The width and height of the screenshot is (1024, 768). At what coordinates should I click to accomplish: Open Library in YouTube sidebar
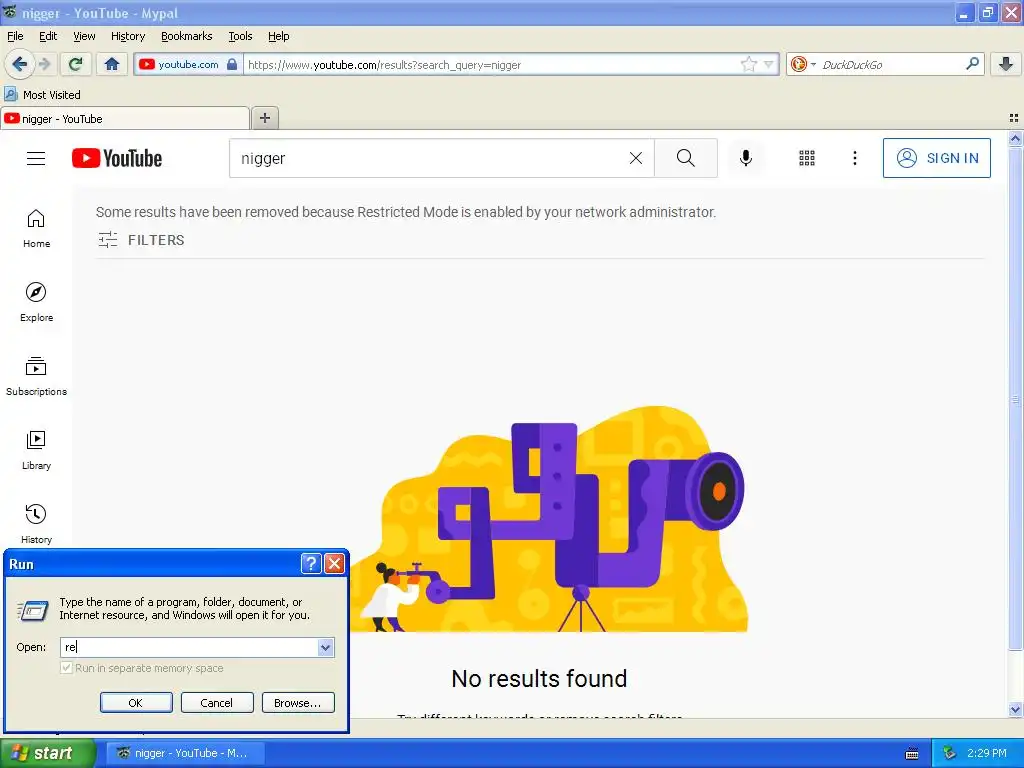point(37,450)
